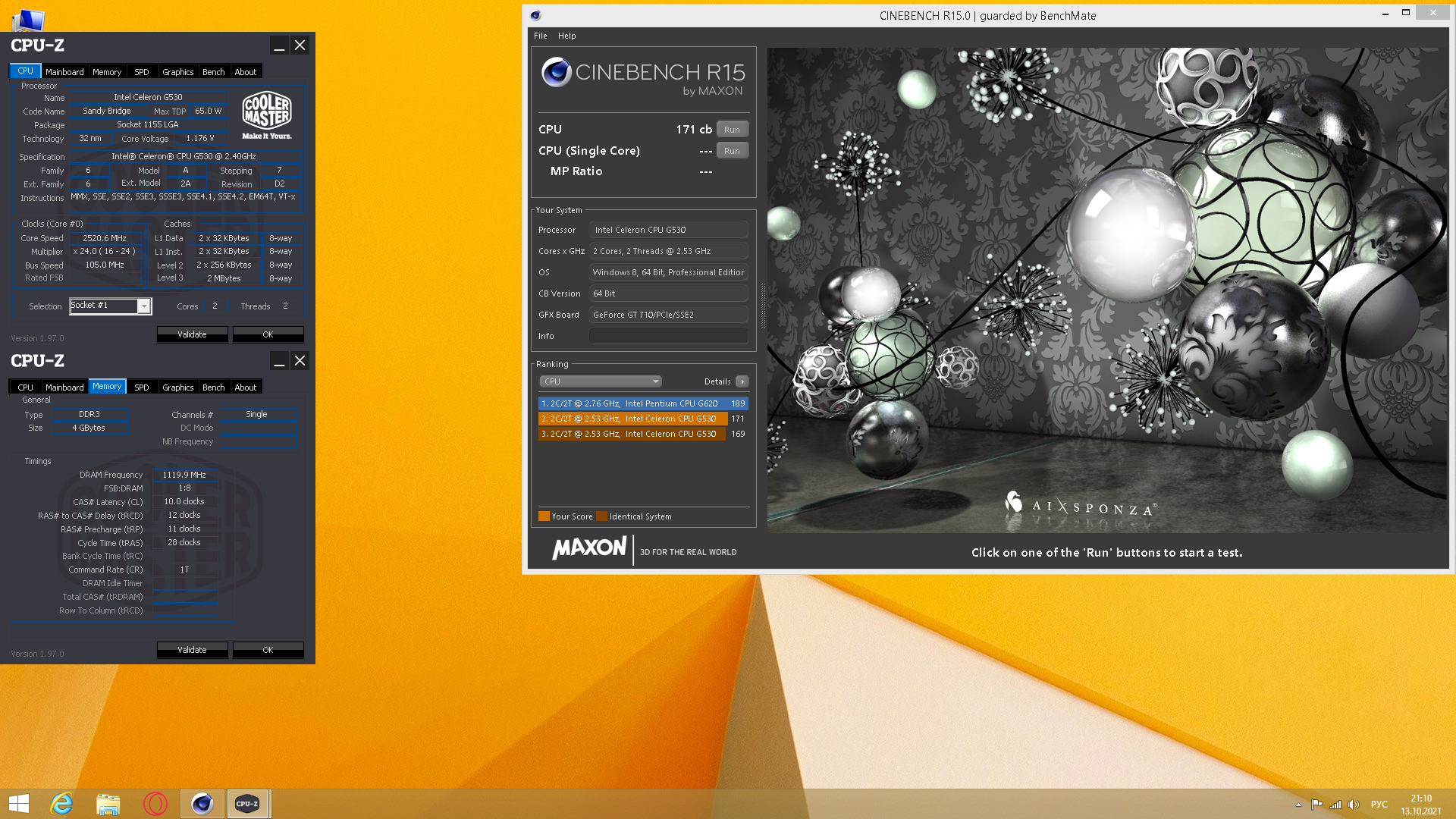Click the Identical System brown swatch
This screenshot has height=819, width=1456.
(602, 516)
